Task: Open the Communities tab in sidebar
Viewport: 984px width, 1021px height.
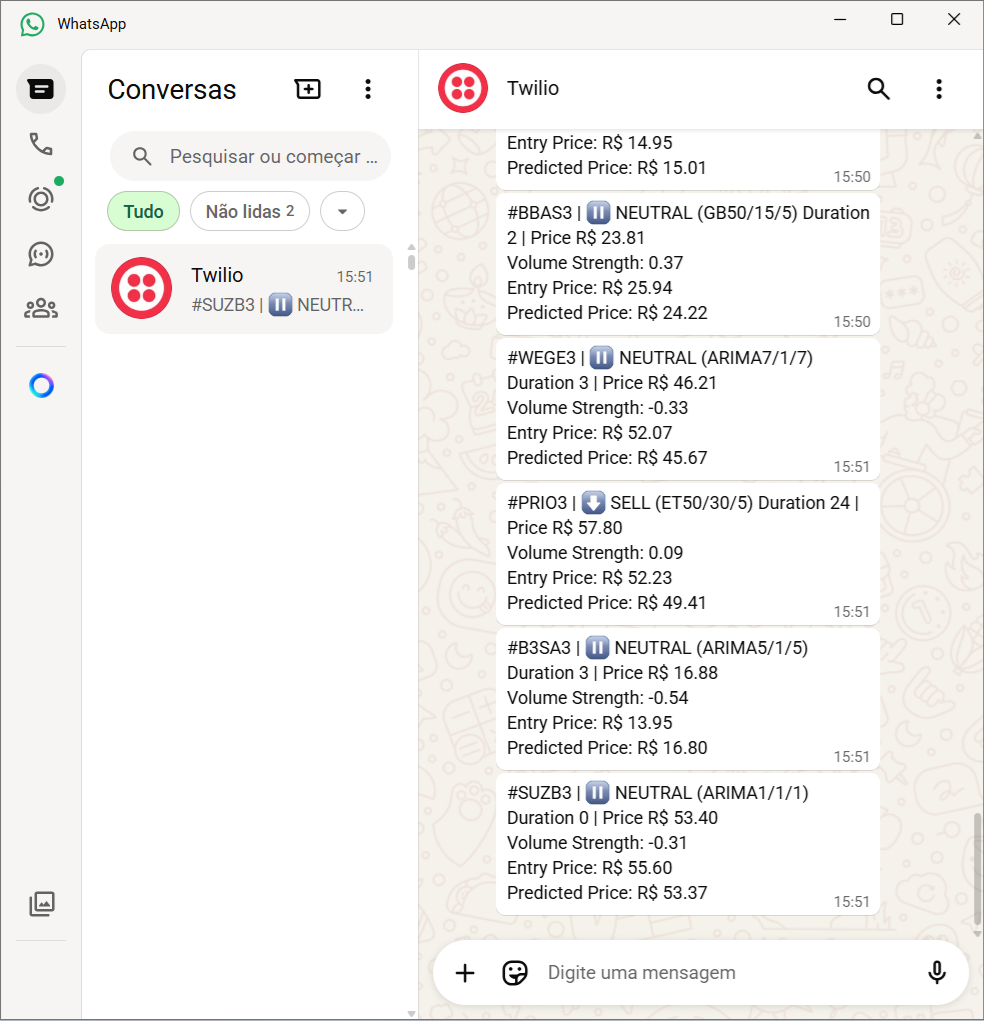Action: coord(40,308)
